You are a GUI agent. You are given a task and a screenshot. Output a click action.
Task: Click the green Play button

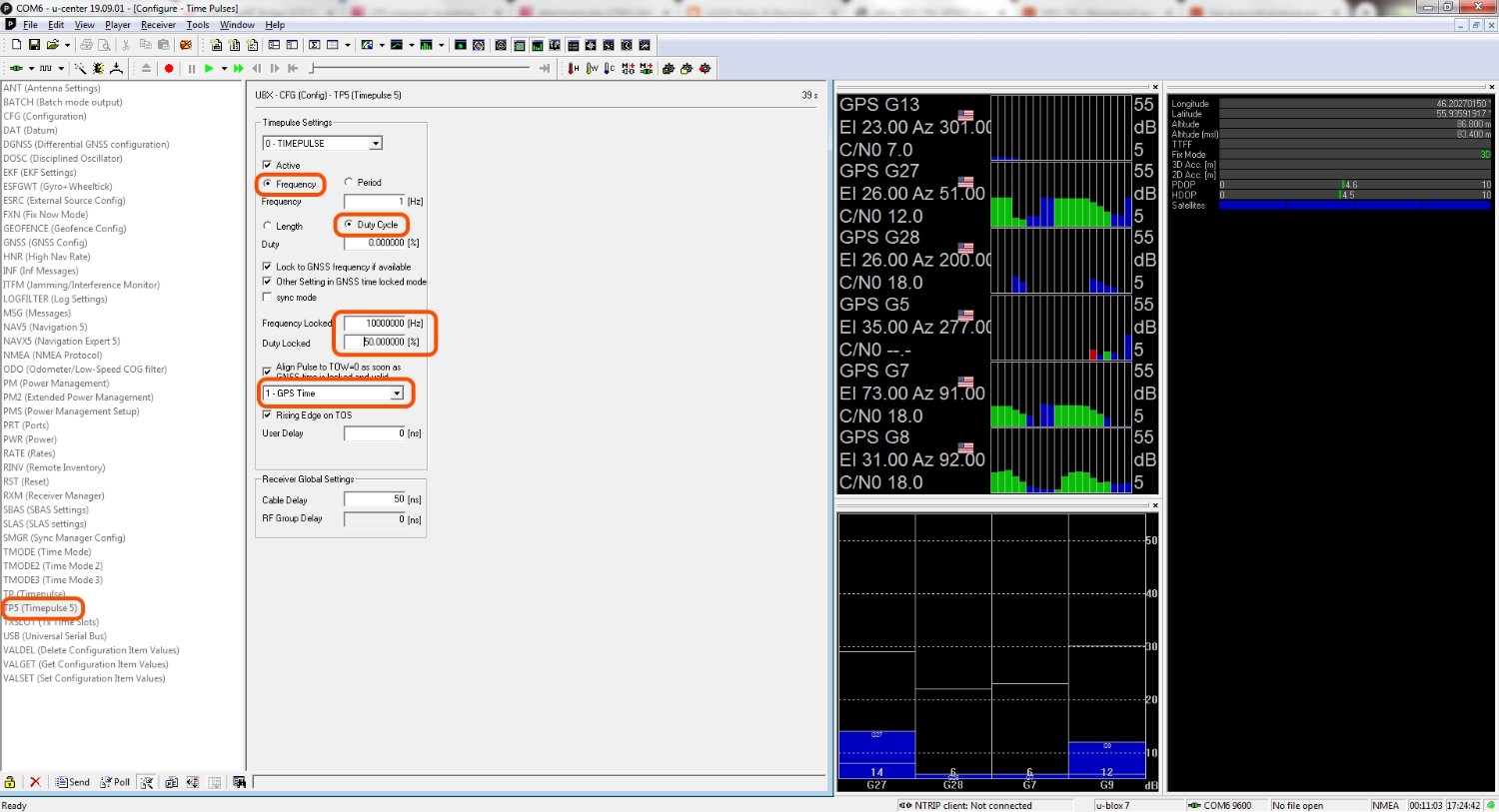tap(209, 69)
